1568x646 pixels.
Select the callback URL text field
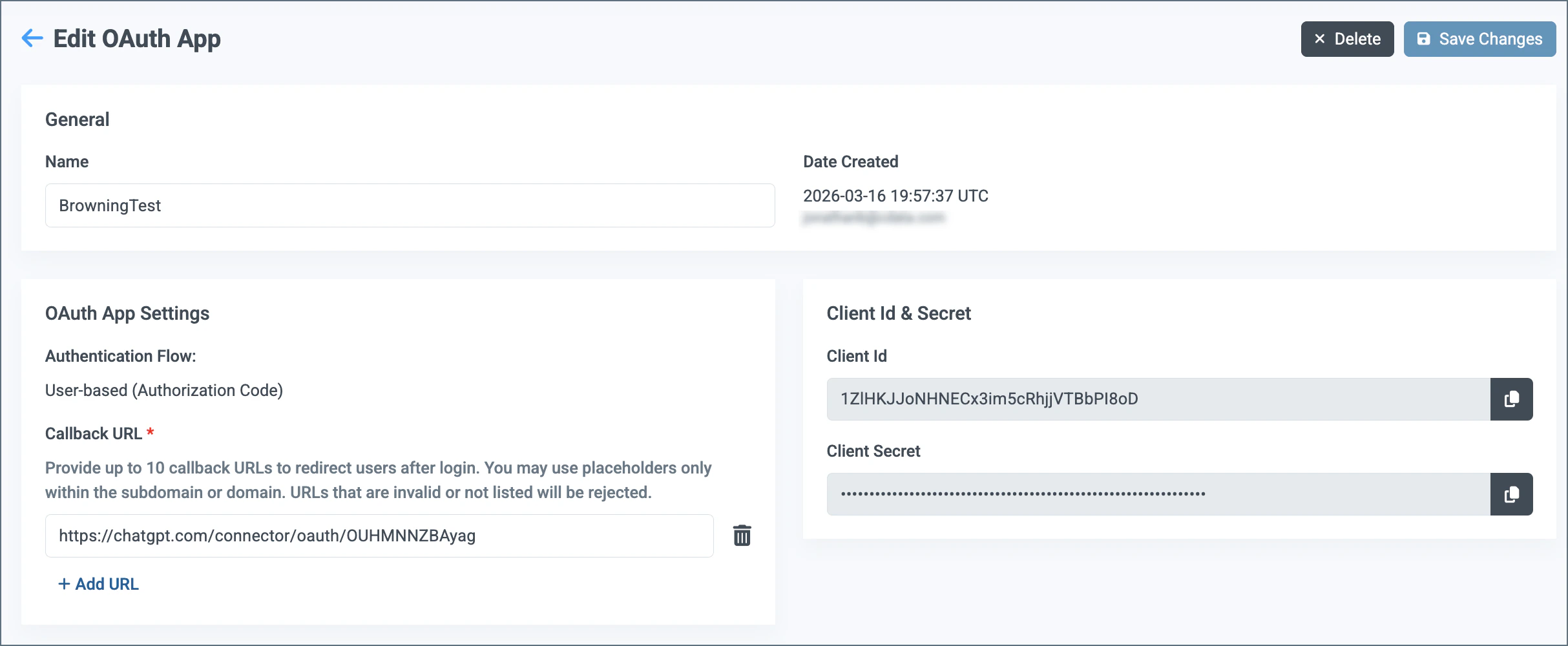tap(379, 536)
